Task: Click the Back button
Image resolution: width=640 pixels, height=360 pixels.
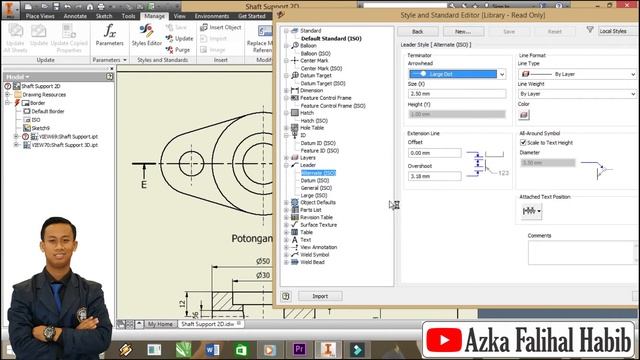Action: coord(418,31)
